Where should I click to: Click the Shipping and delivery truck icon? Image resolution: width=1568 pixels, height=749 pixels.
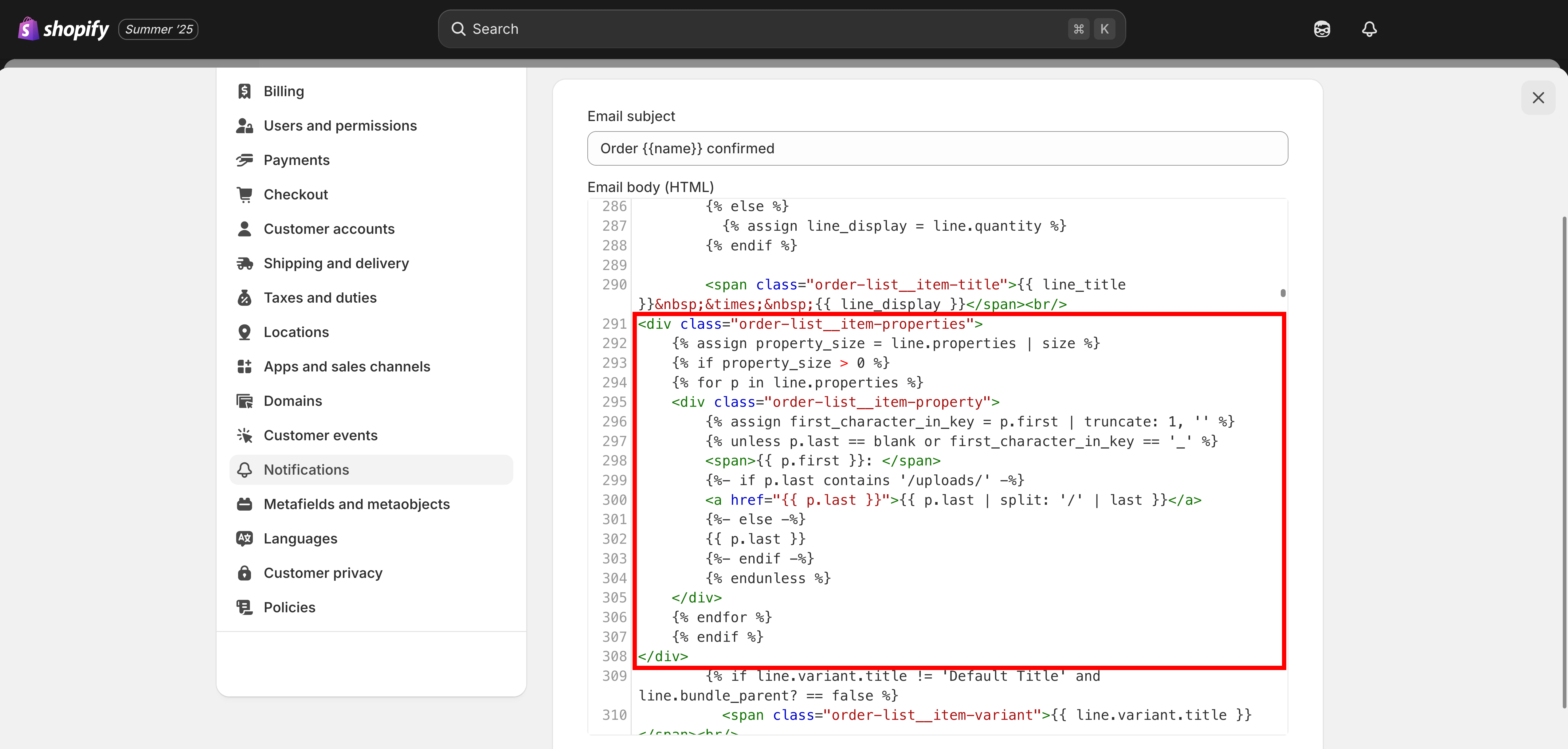(x=245, y=263)
